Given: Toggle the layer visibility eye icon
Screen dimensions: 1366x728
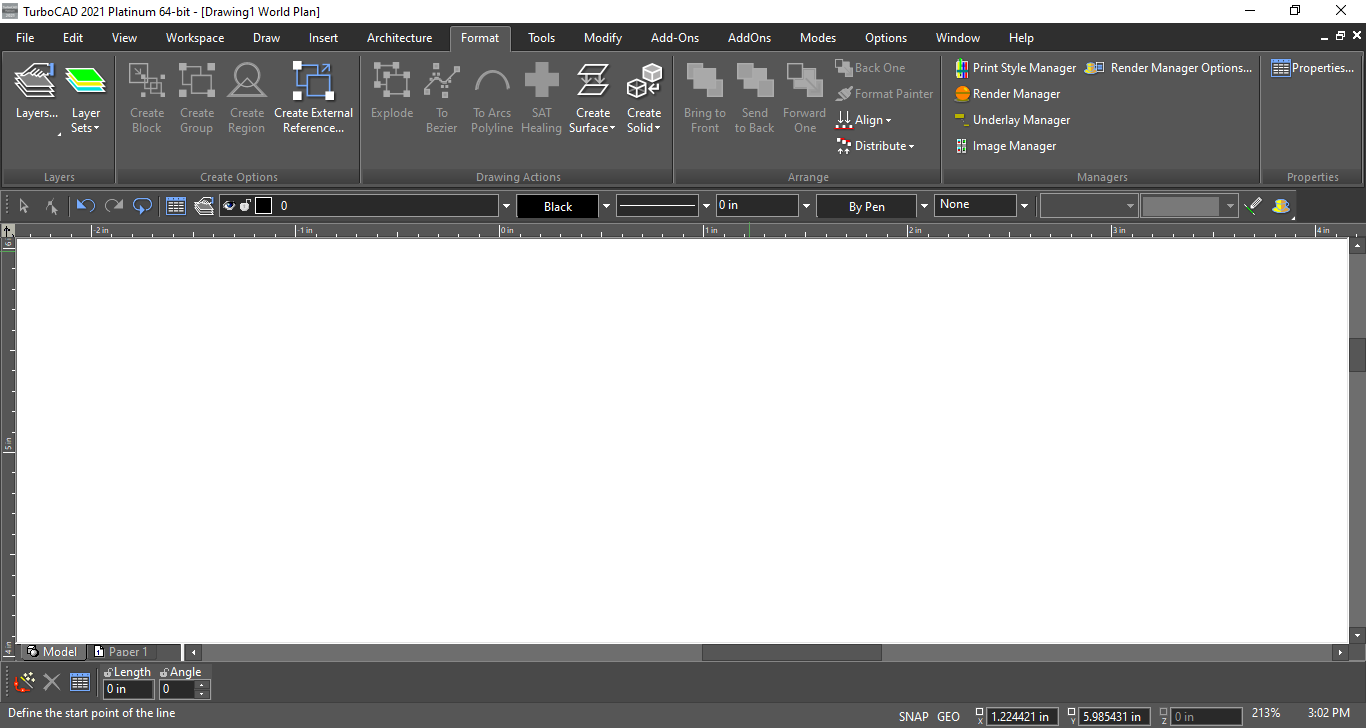Looking at the screenshot, I should coord(229,206).
